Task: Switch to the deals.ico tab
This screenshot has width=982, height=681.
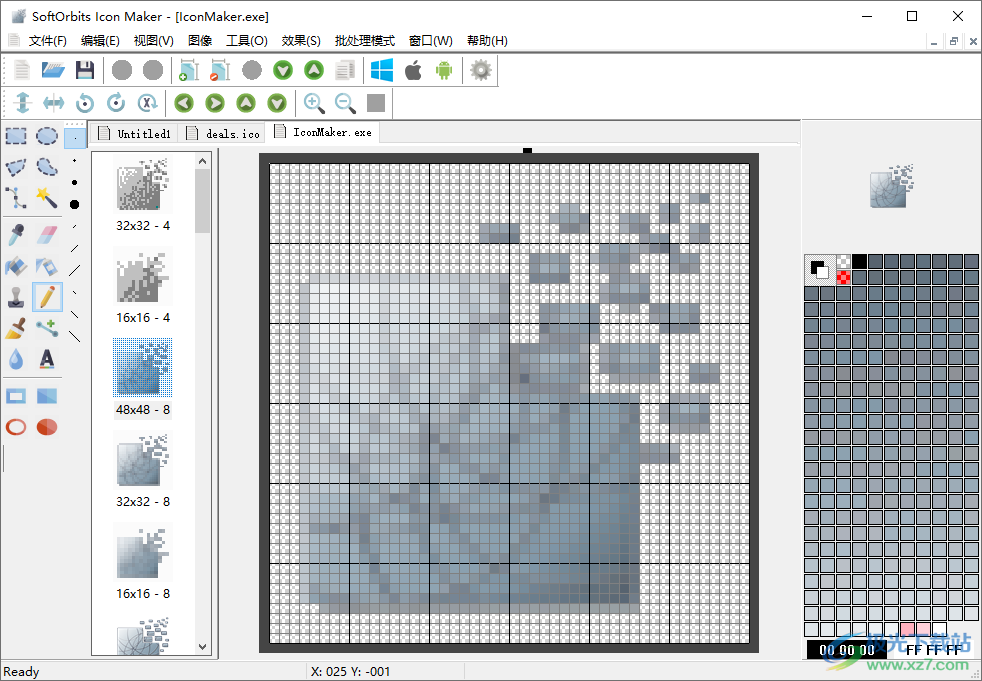Action: [x=222, y=132]
